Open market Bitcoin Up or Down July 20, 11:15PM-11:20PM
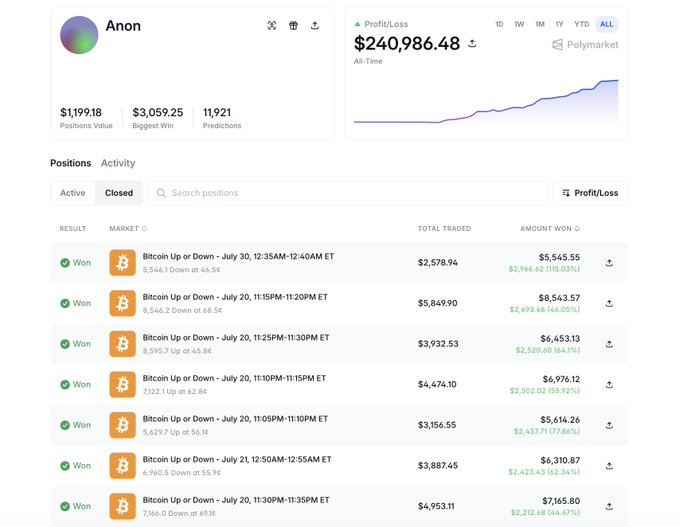This screenshot has height=527, width=680. [x=235, y=297]
